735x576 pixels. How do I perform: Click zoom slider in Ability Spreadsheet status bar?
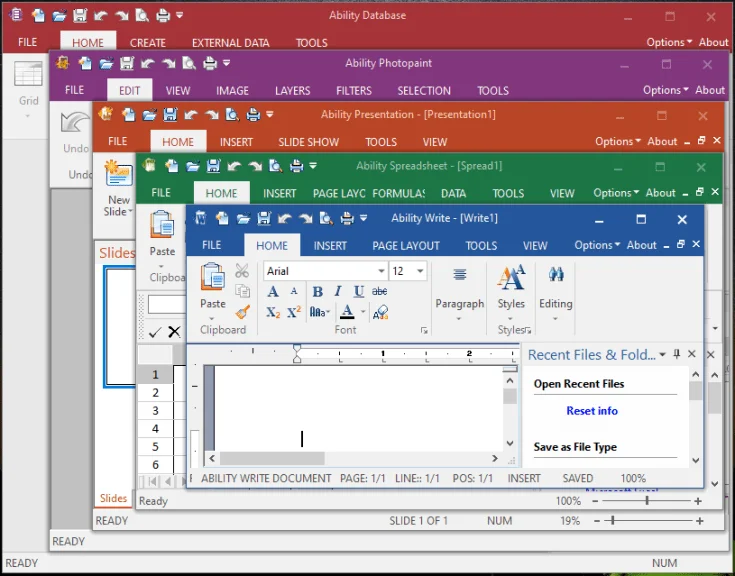pos(647,501)
